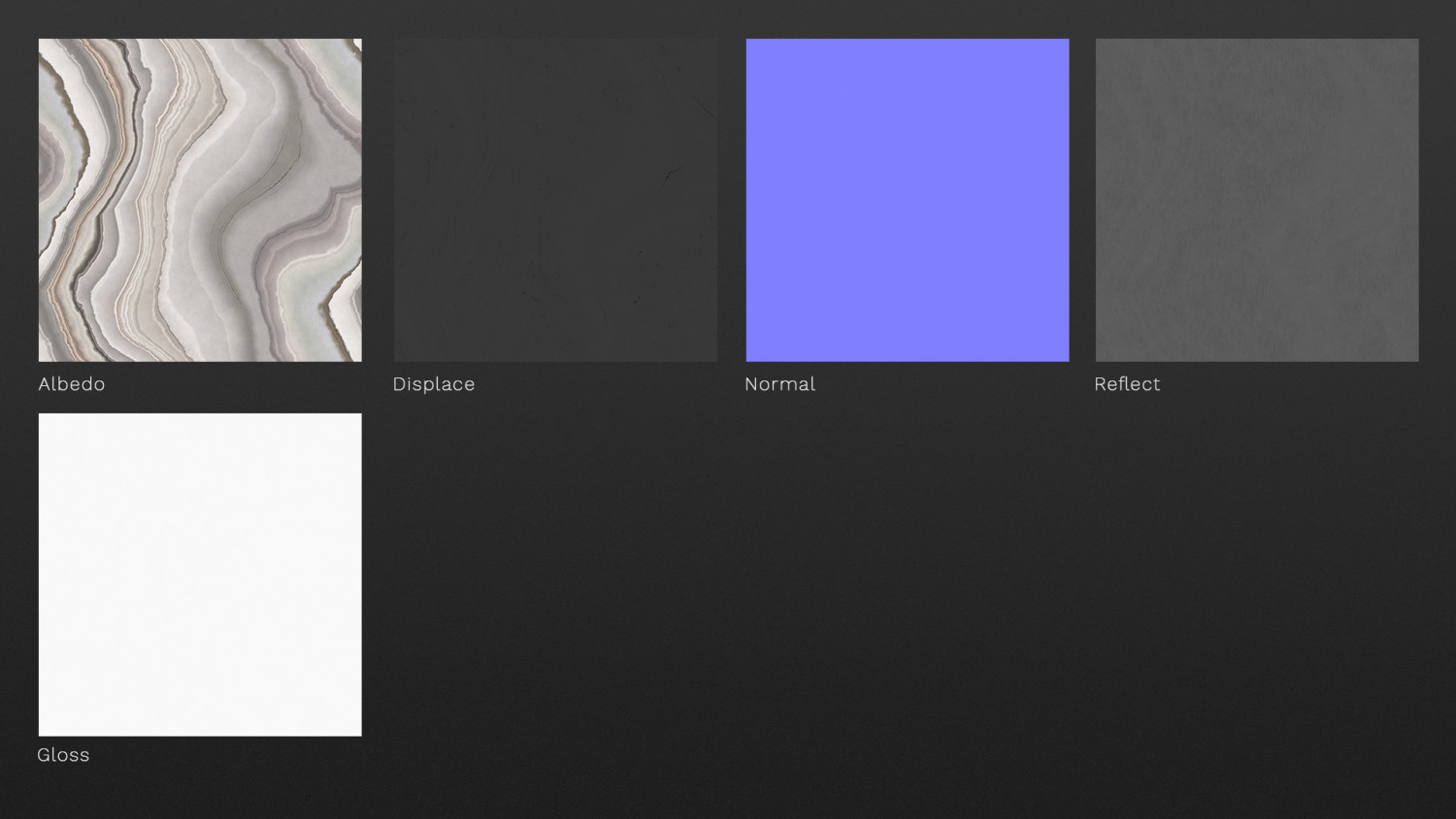Click the "Gloss" label text
The width and height of the screenshot is (1456, 819).
click(63, 755)
